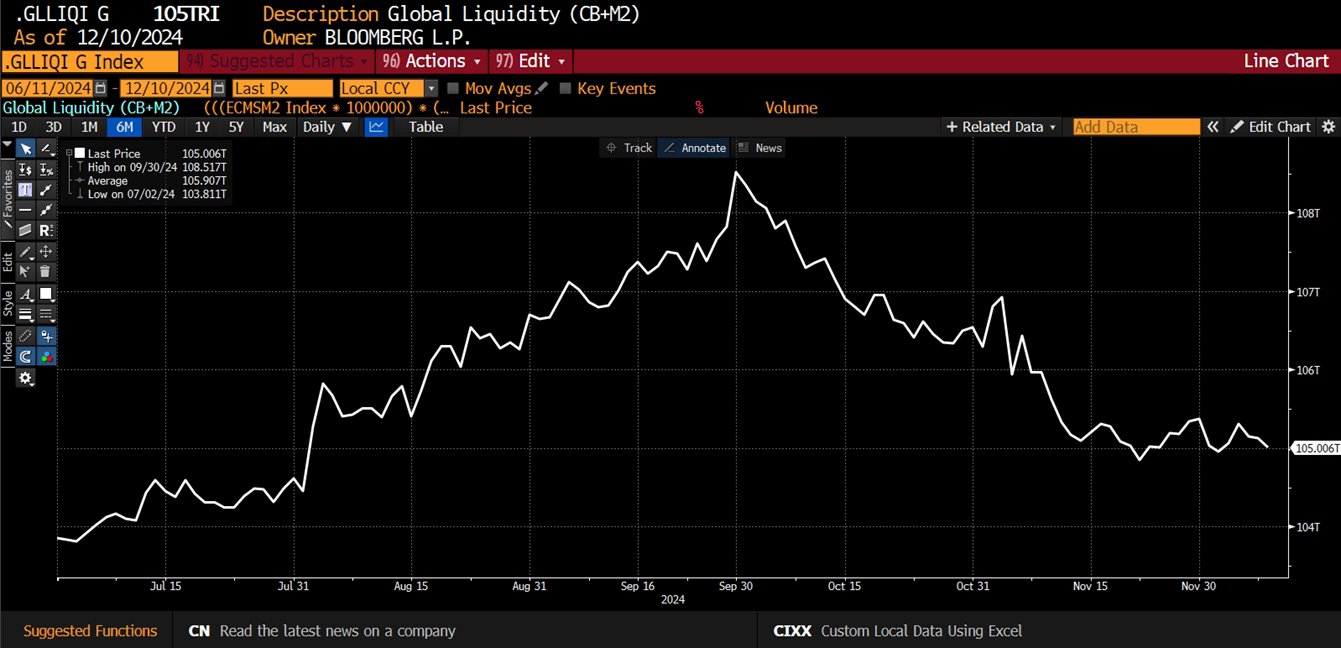The height and width of the screenshot is (648, 1341).
Task: Expand the Related Data dropdown
Action: pos(1000,127)
